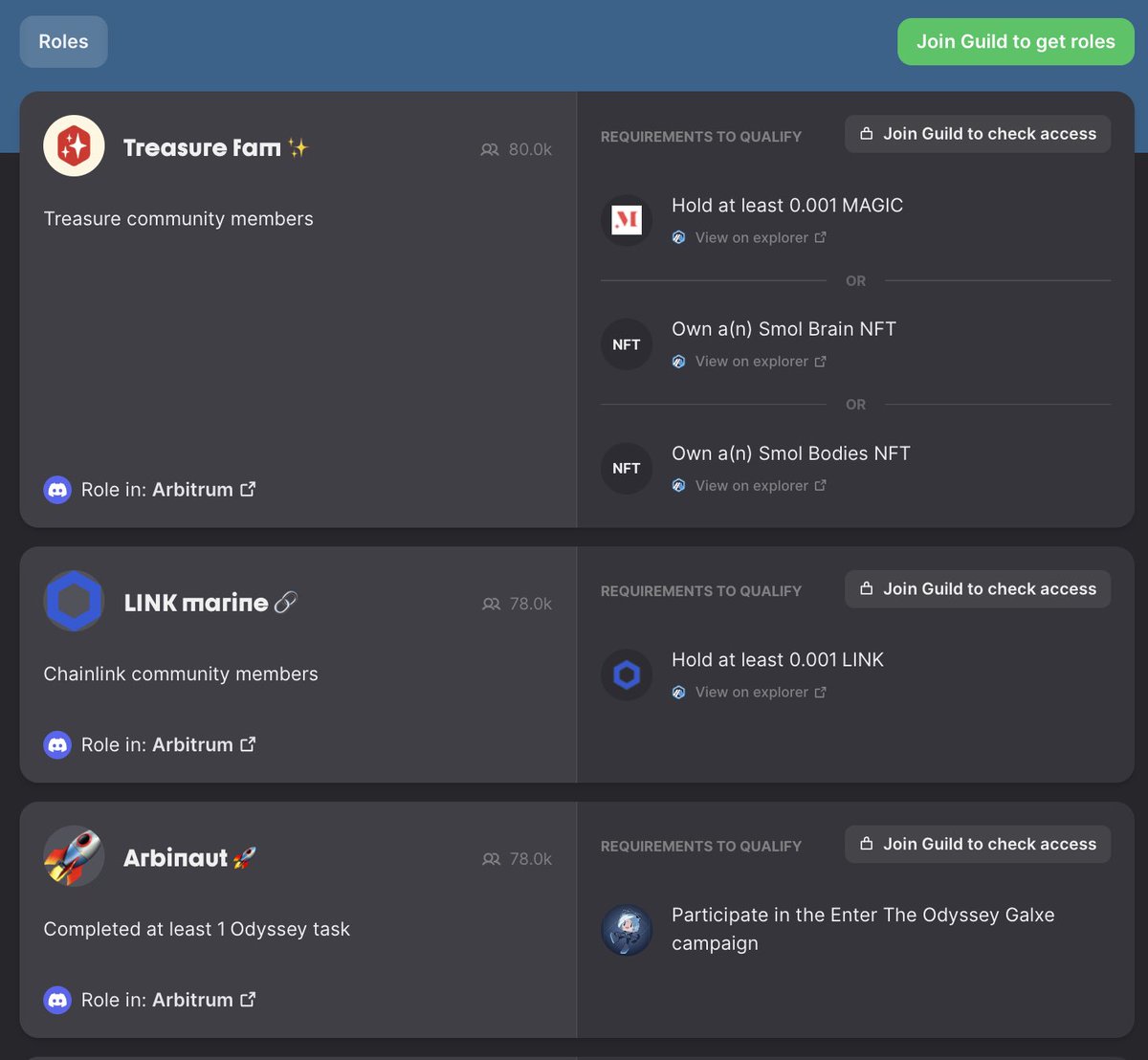The image size is (1148, 1060).
Task: Click Discord icon in Arbinaut card
Action: click(x=57, y=1000)
